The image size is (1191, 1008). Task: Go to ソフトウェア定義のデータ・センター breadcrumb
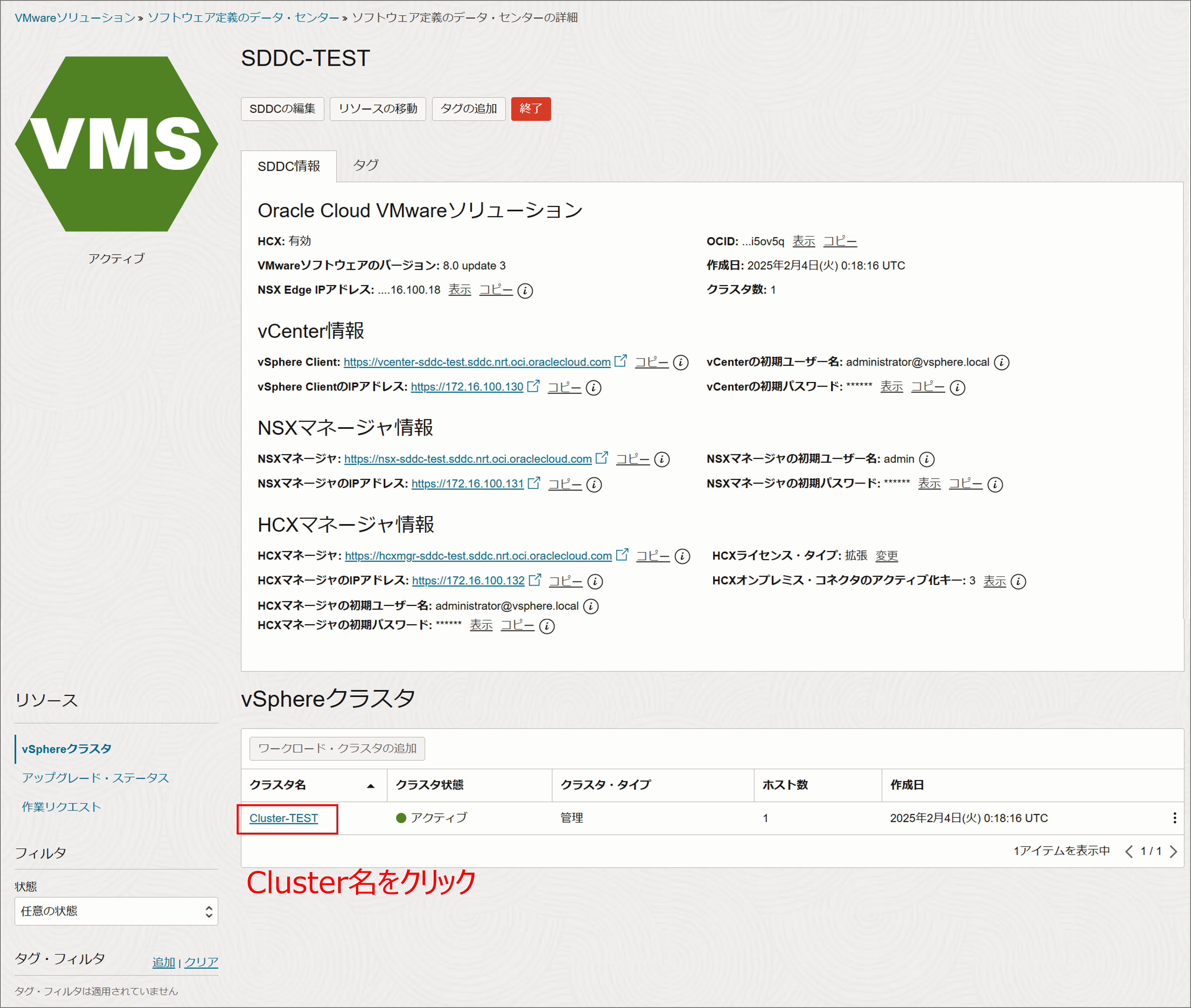pos(243,18)
